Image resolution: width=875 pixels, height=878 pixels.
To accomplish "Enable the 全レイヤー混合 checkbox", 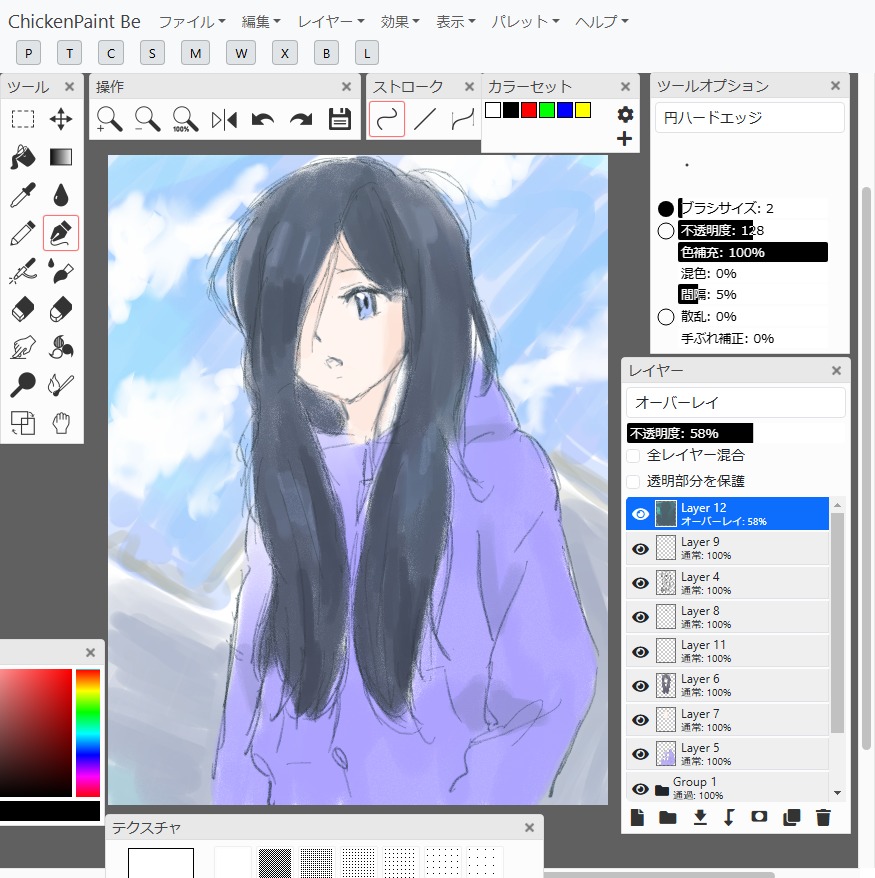I will [633, 456].
